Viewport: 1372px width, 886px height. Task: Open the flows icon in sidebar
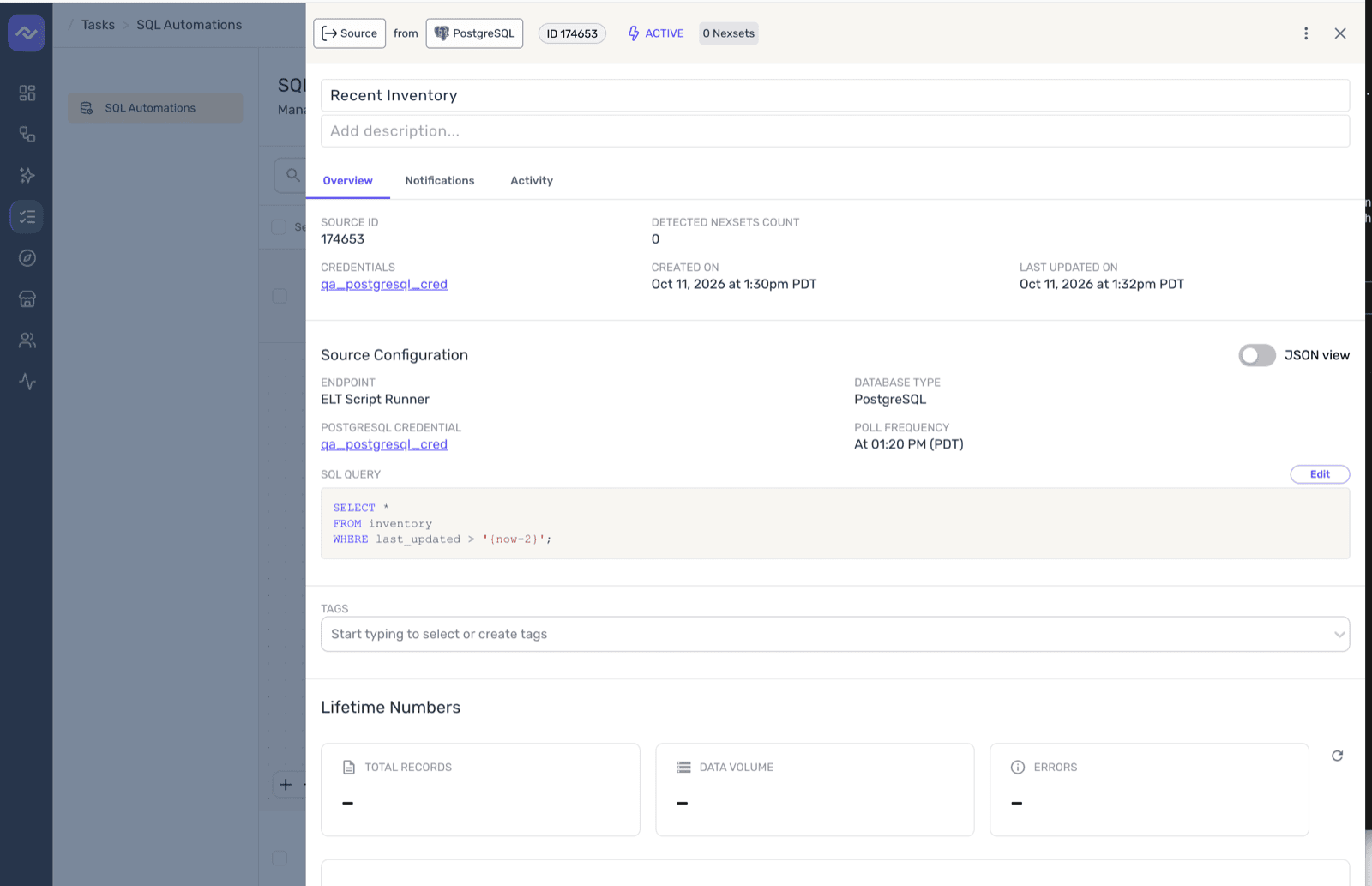tap(27, 134)
